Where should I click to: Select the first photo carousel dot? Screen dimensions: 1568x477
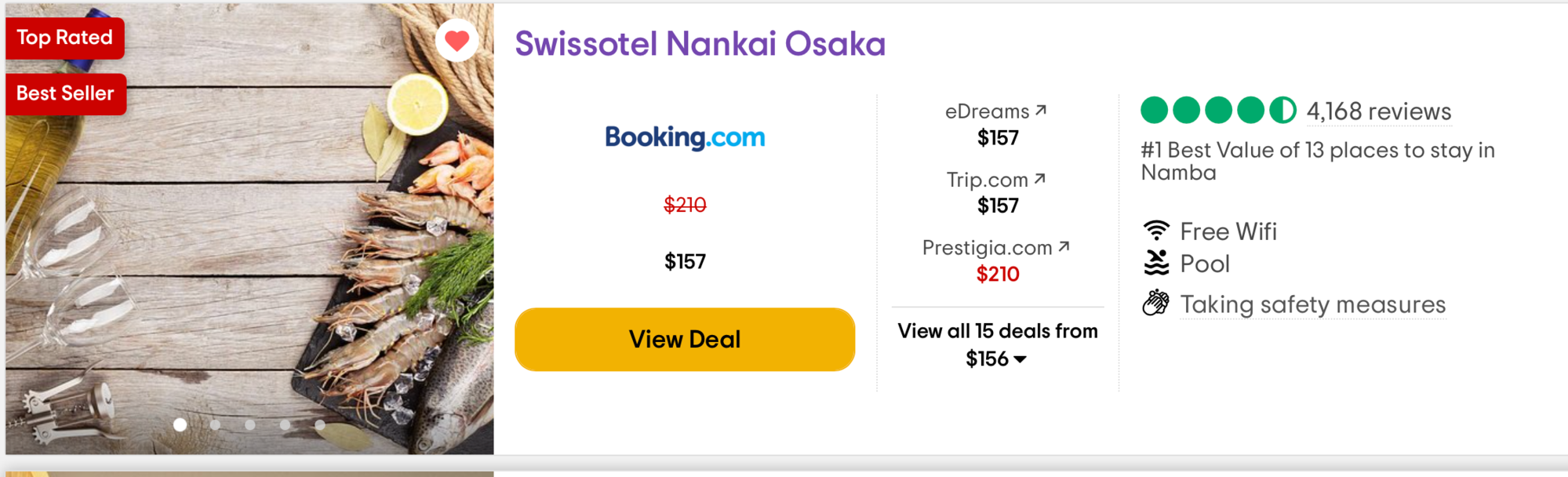click(180, 424)
